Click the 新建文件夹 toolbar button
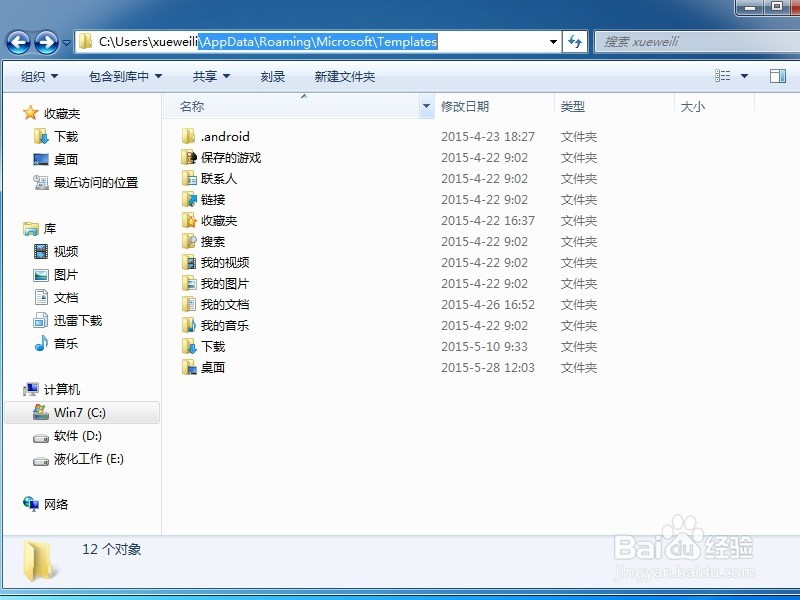Image resolution: width=800 pixels, height=600 pixels. pos(343,76)
